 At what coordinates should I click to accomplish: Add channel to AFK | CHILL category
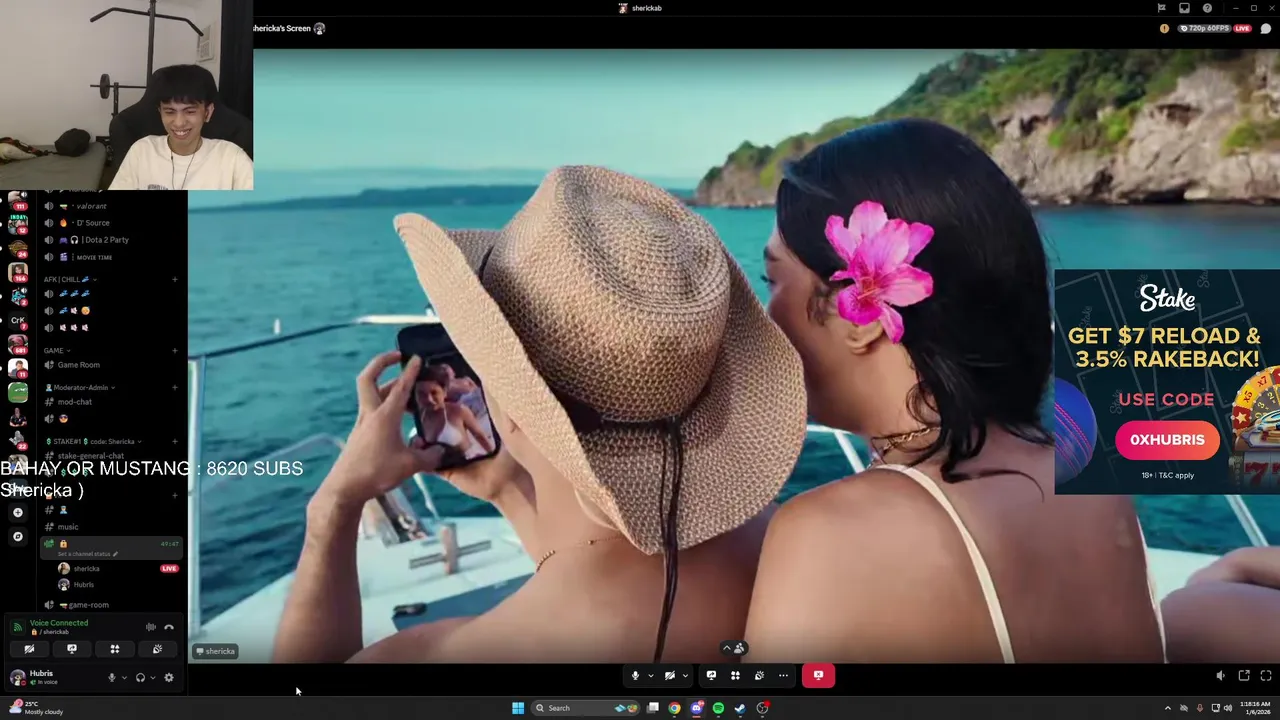[x=175, y=279]
